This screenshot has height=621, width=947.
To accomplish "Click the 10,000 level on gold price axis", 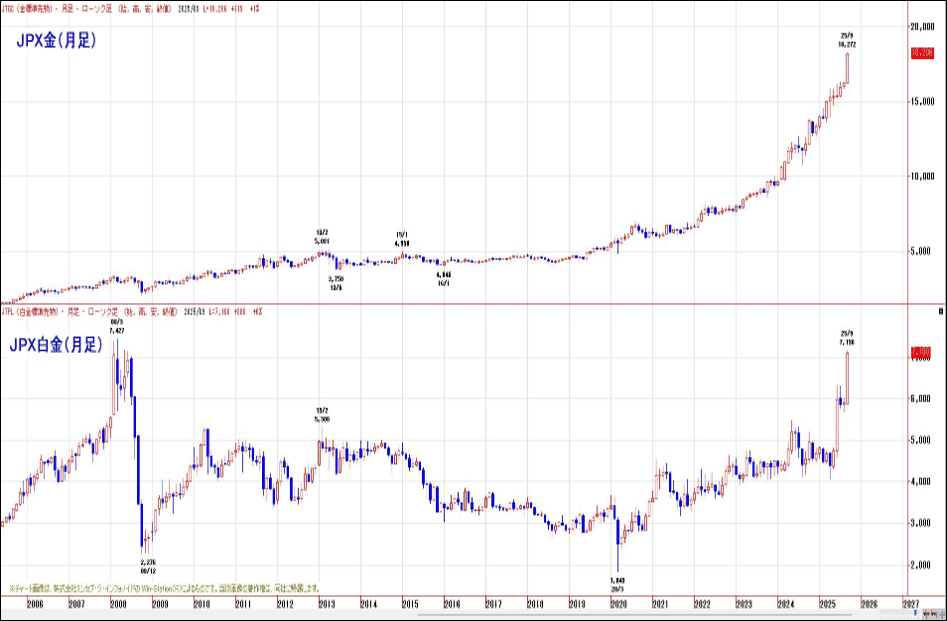I will click(x=925, y=176).
